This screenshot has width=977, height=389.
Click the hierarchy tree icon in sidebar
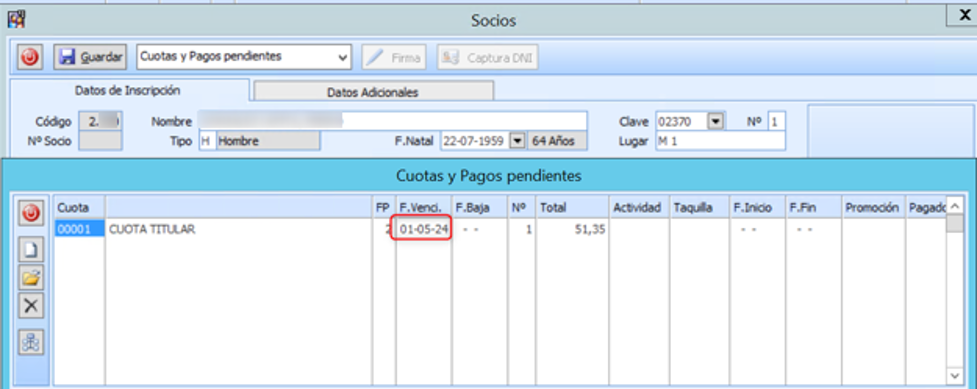(31, 342)
